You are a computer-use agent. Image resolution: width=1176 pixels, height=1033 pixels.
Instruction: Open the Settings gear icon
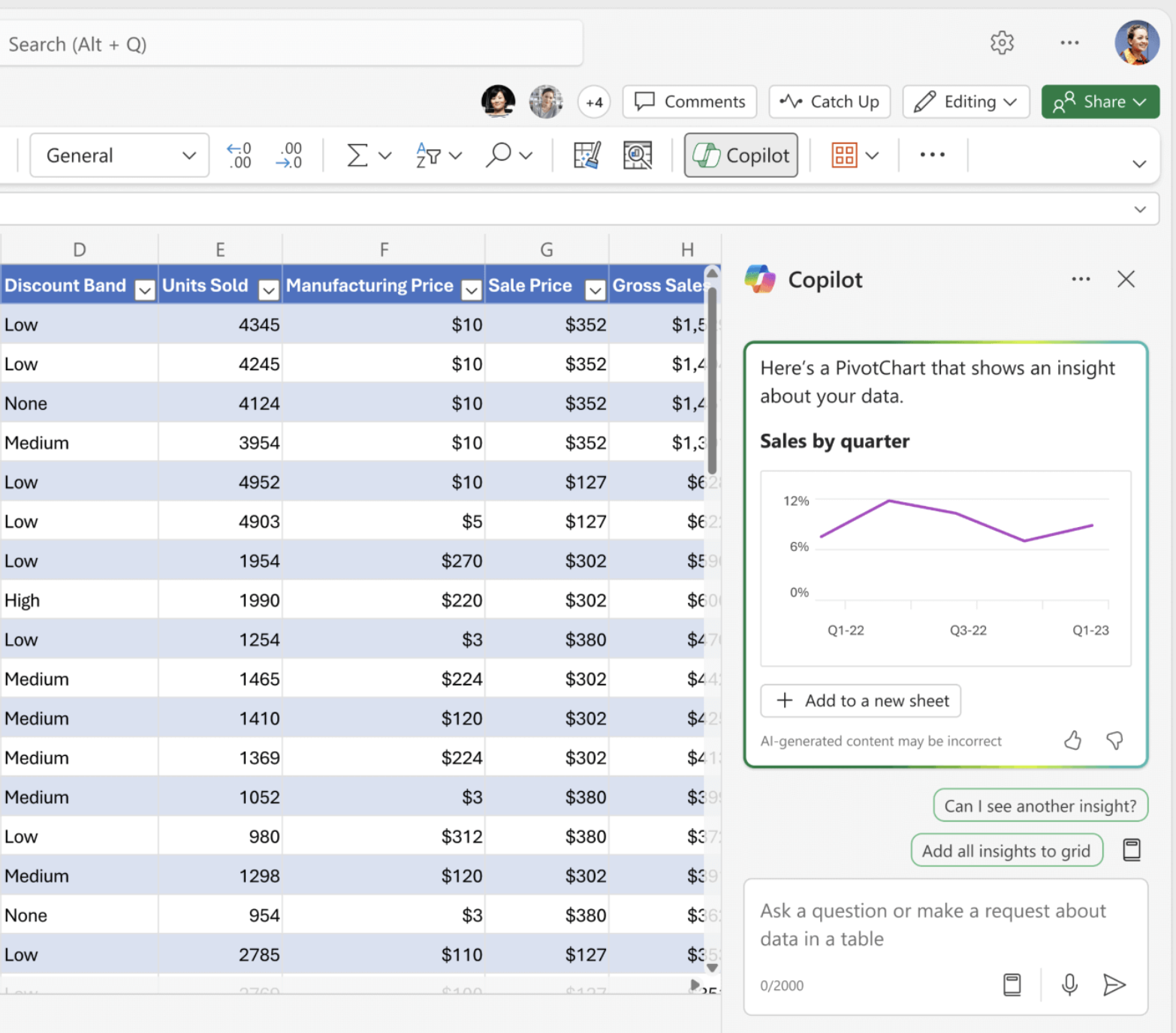tap(1002, 43)
